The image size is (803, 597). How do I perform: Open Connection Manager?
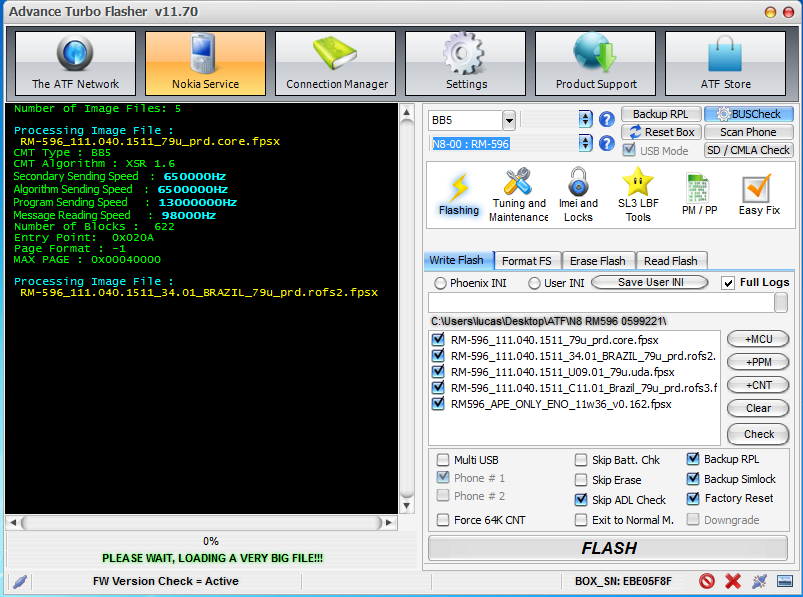(335, 63)
